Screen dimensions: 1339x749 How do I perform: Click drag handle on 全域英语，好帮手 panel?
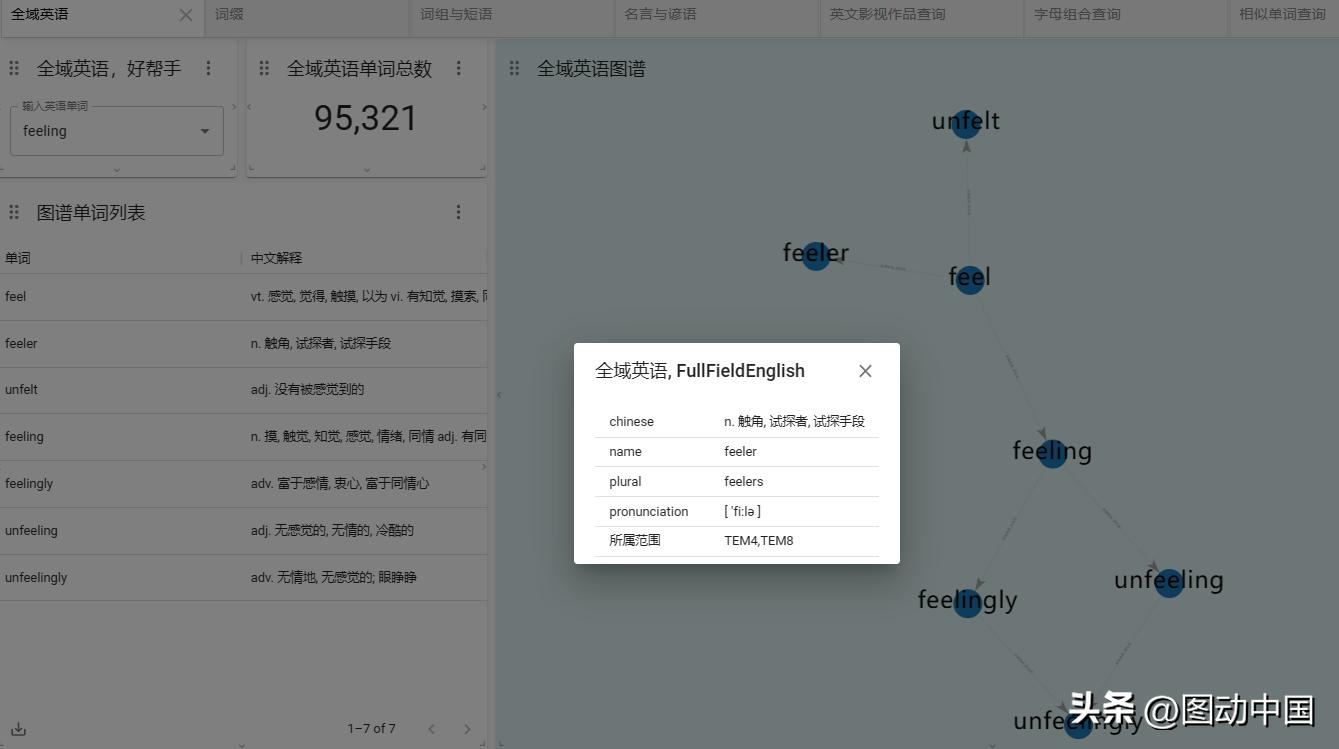click(14, 68)
